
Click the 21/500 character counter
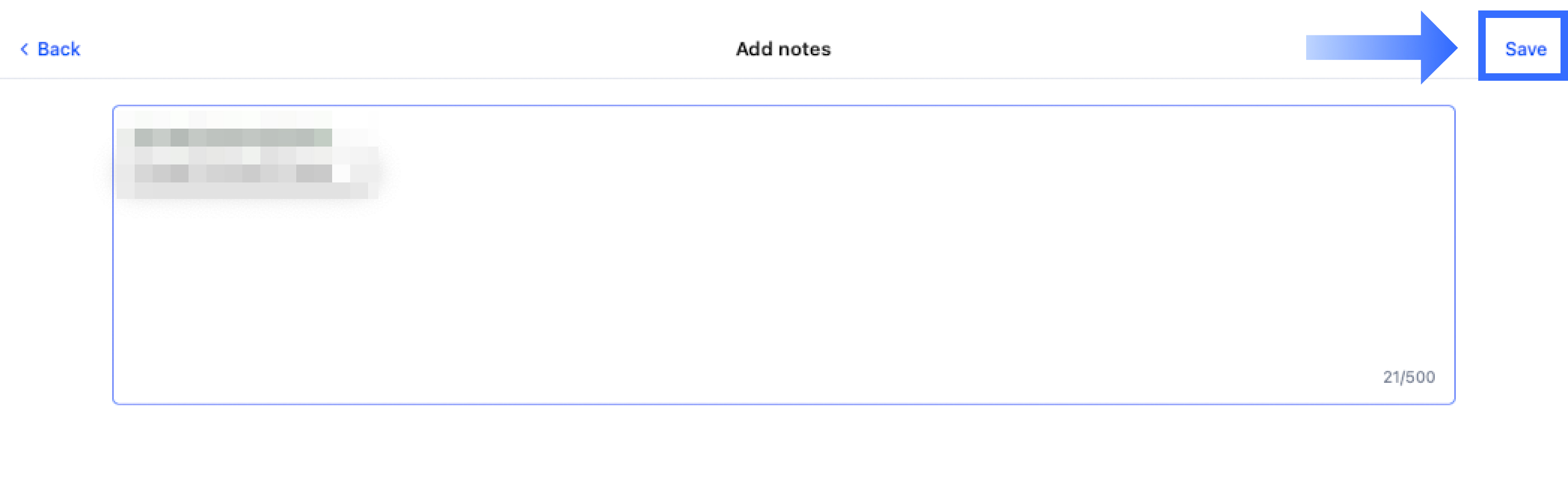tap(1408, 377)
